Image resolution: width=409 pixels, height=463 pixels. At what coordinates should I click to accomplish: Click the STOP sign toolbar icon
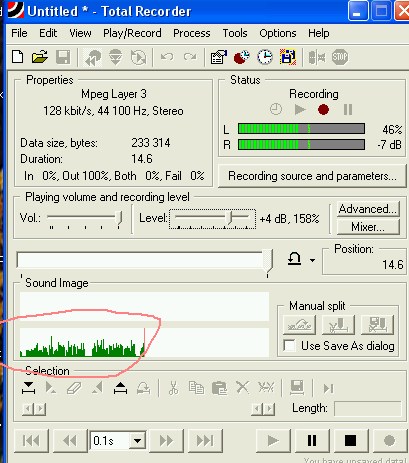(x=340, y=57)
